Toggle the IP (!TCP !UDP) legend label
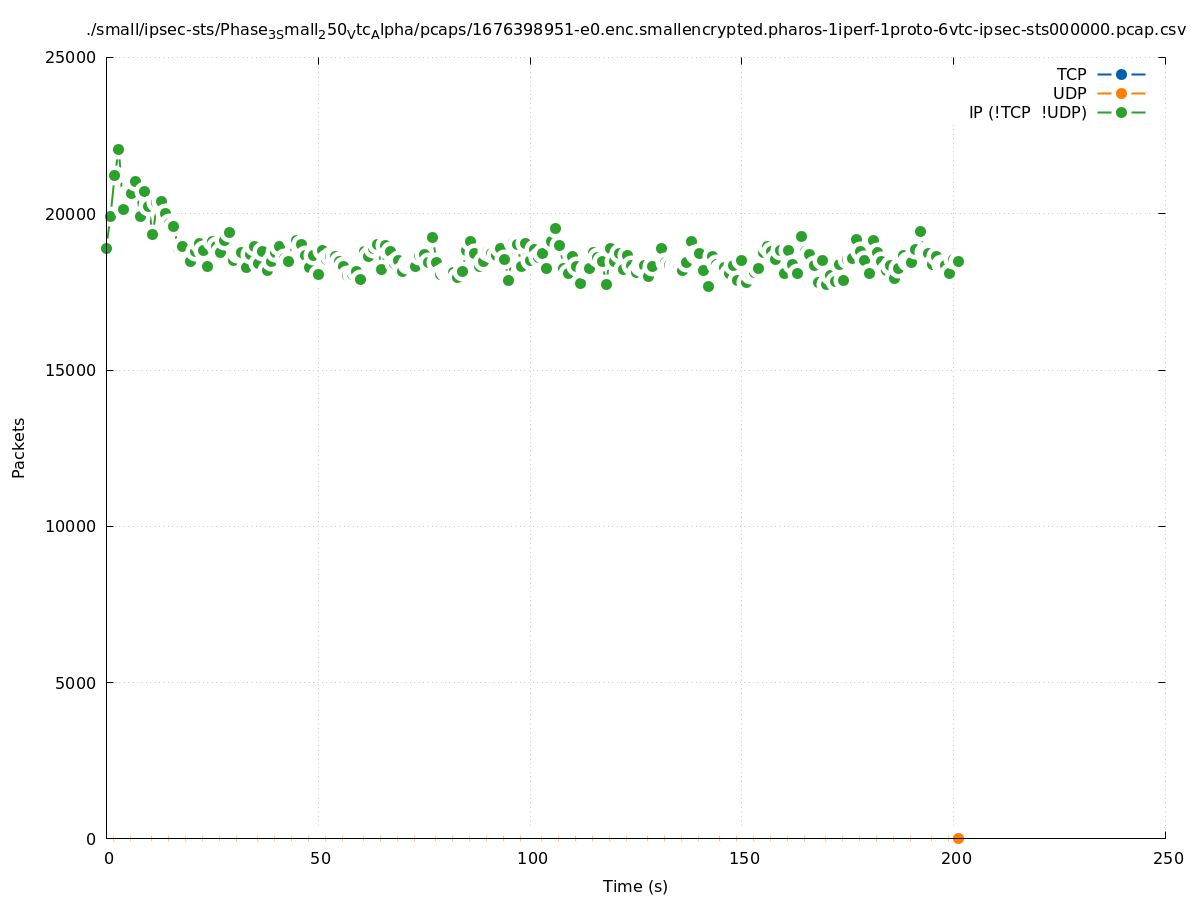The width and height of the screenshot is (1197, 900). pos(1027,112)
